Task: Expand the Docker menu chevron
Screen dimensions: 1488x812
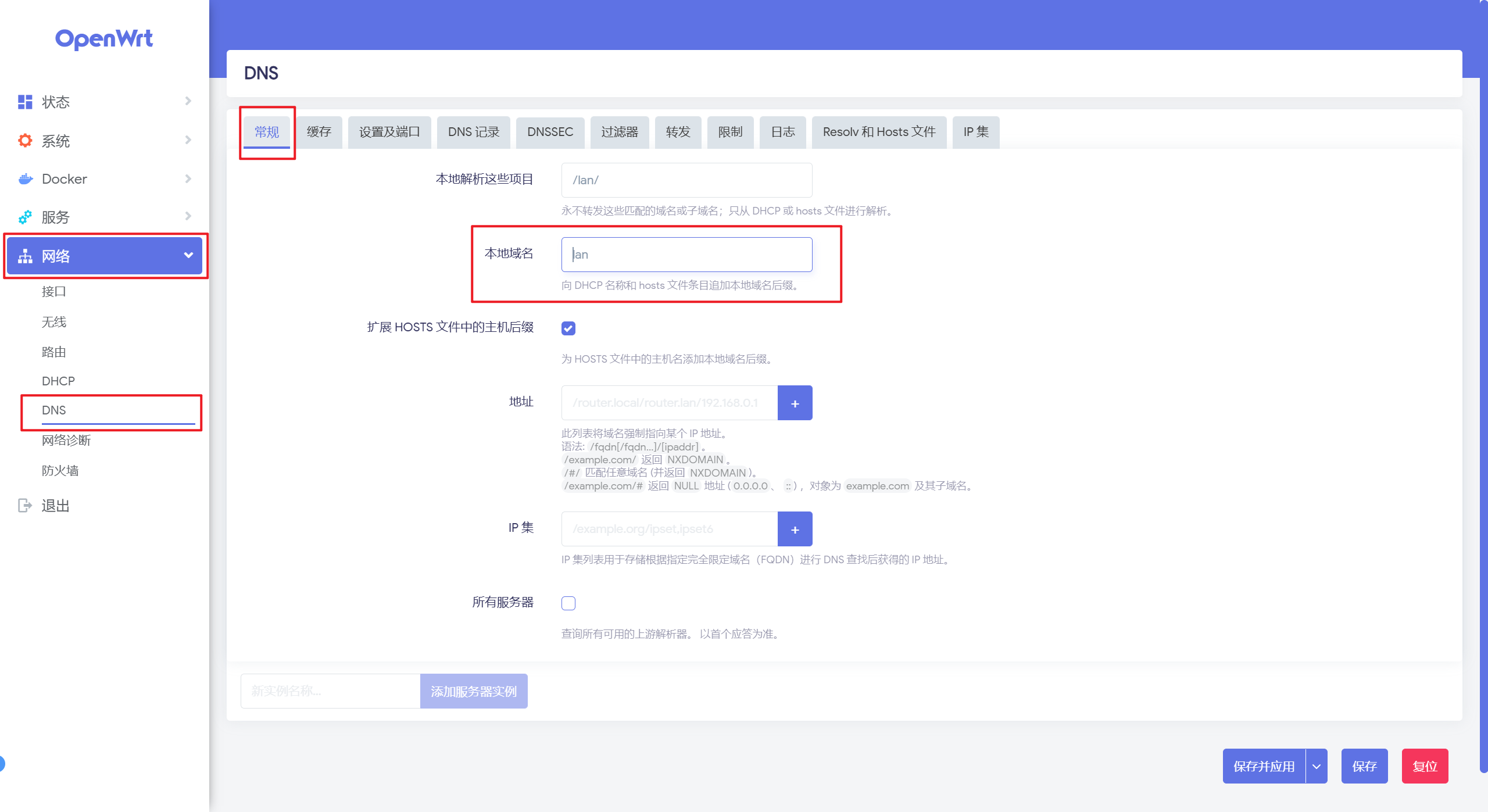Action: pos(188,178)
